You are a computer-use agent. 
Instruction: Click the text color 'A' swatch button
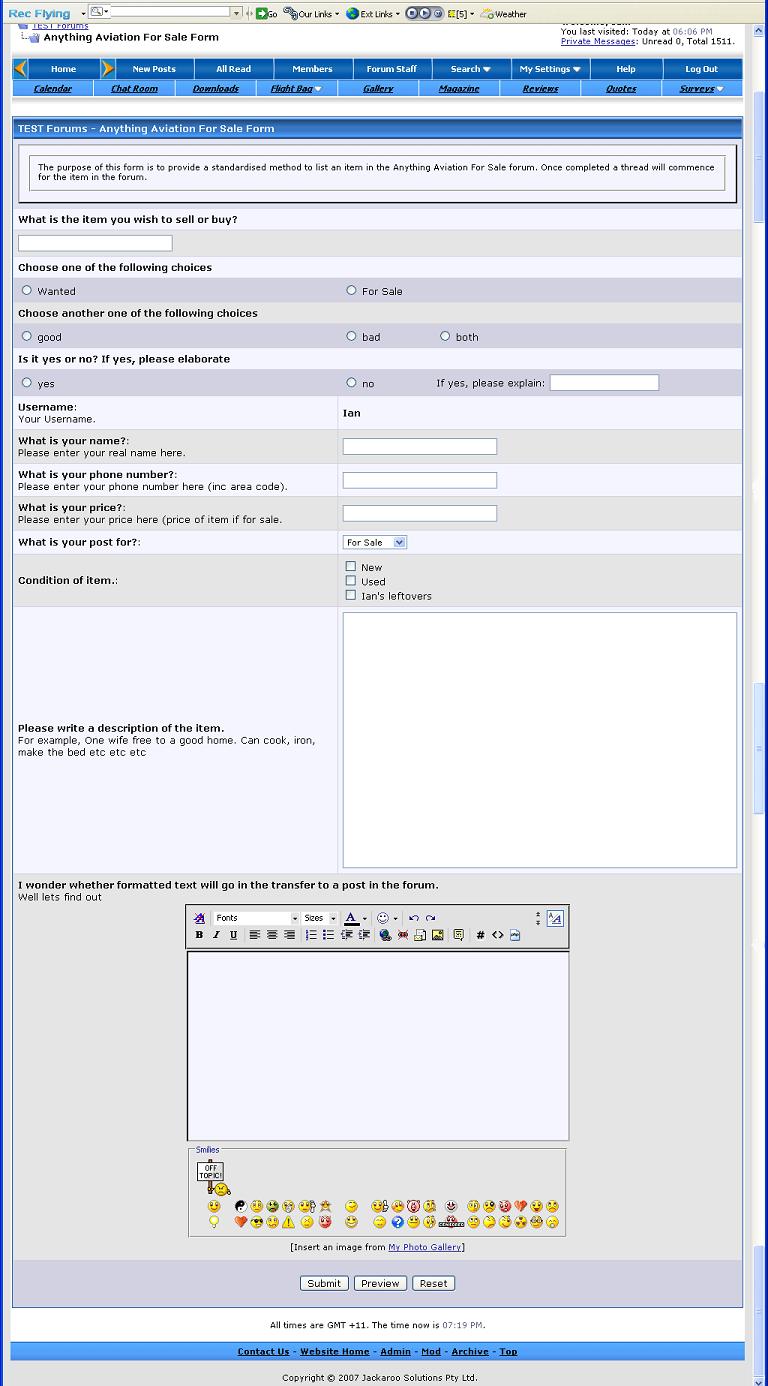coord(351,918)
